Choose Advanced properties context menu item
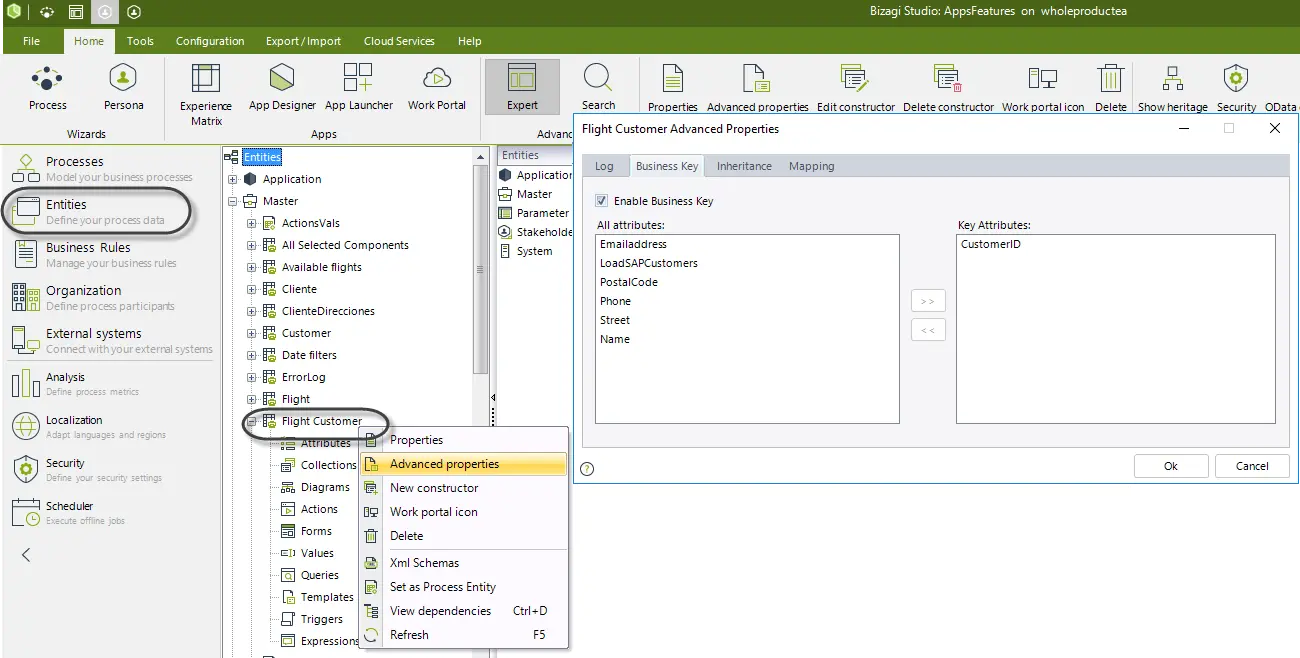 pyautogui.click(x=464, y=464)
